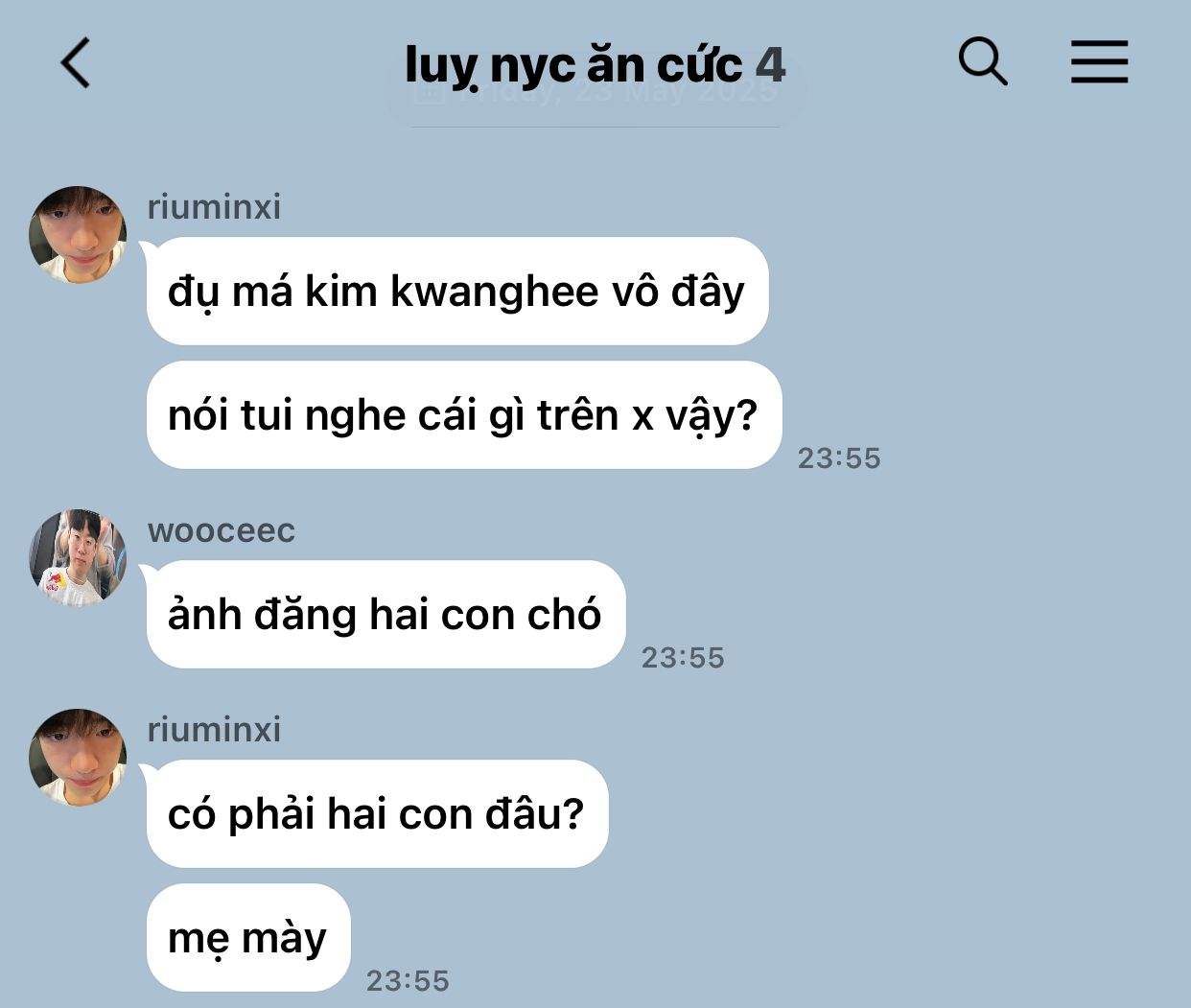Tap the 23:55 timestamp beside wooceec's message
The image size is (1191, 1008).
point(683,658)
